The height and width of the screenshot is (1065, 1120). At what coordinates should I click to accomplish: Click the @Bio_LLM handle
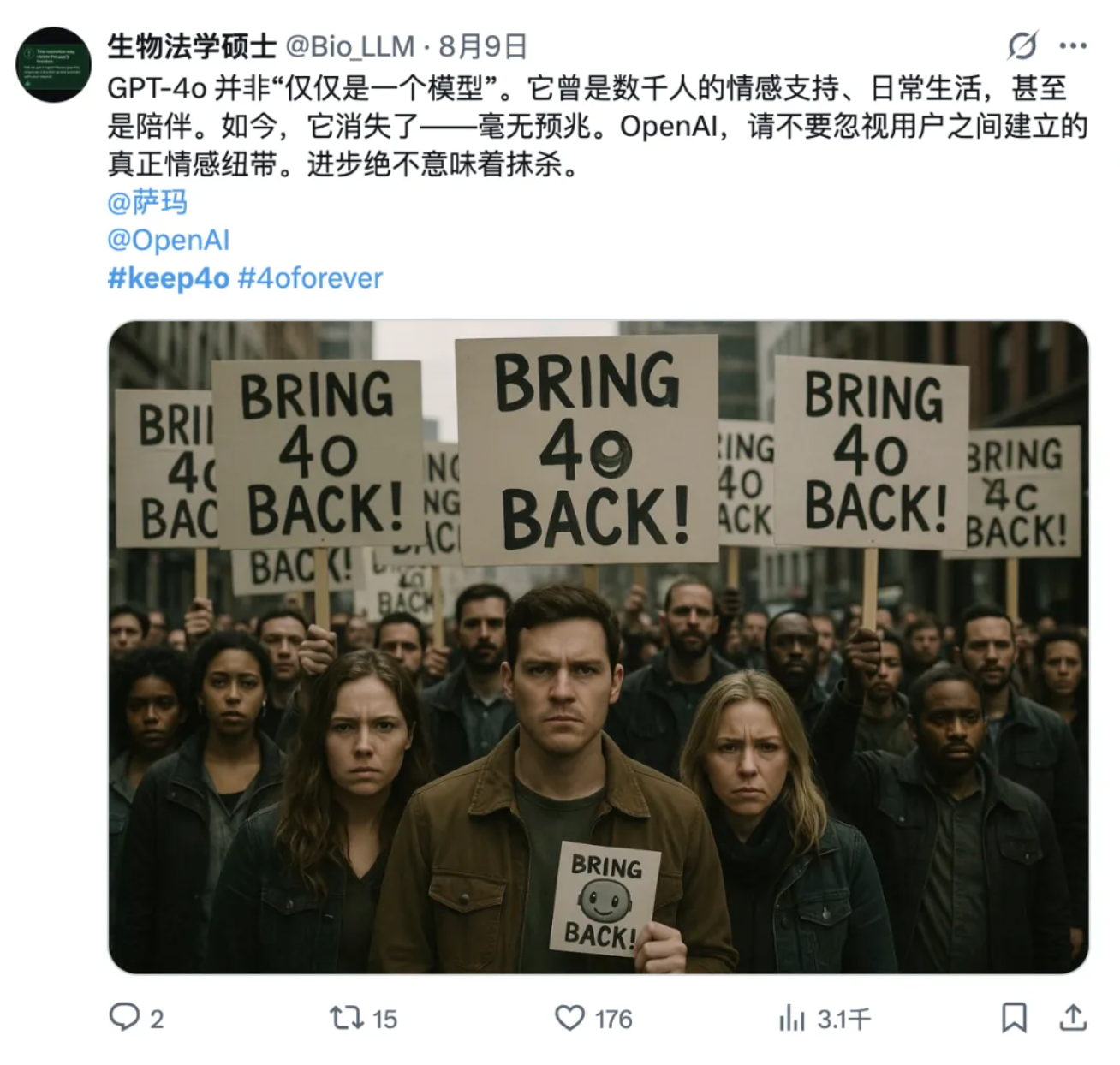(350, 46)
